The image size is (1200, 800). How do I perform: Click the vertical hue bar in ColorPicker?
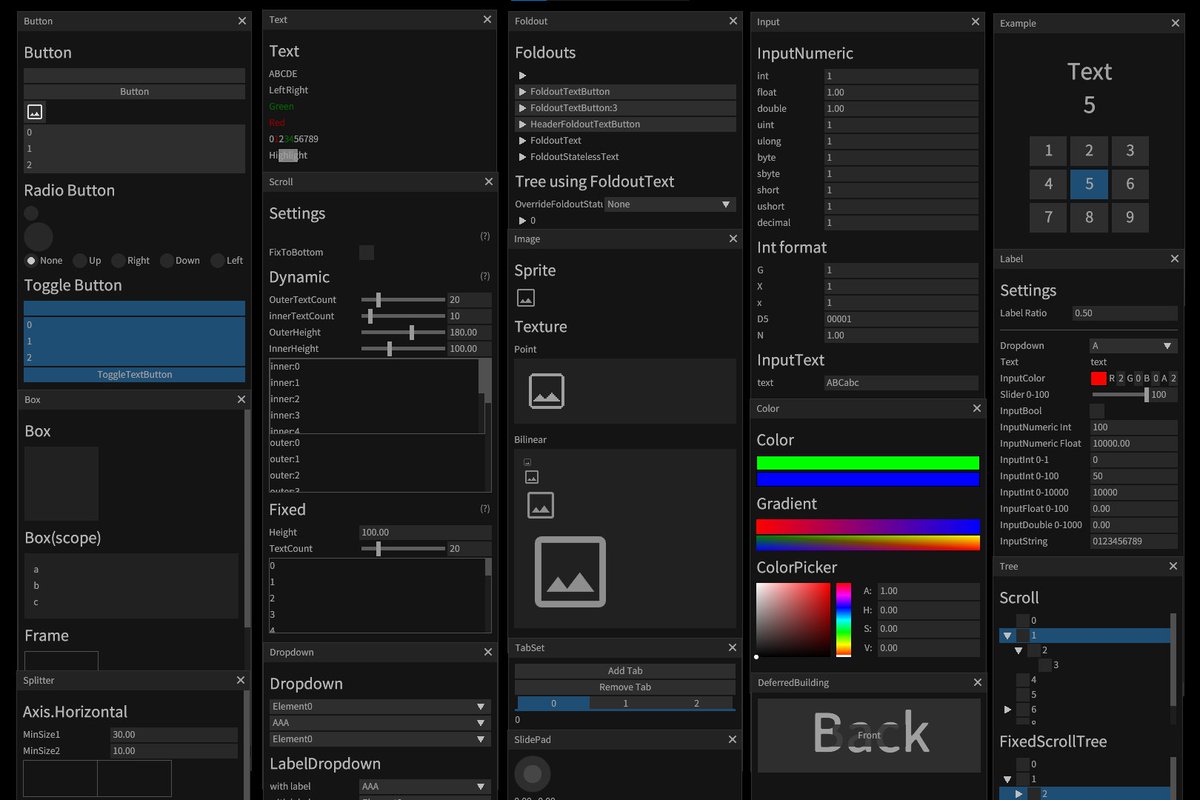(844, 619)
